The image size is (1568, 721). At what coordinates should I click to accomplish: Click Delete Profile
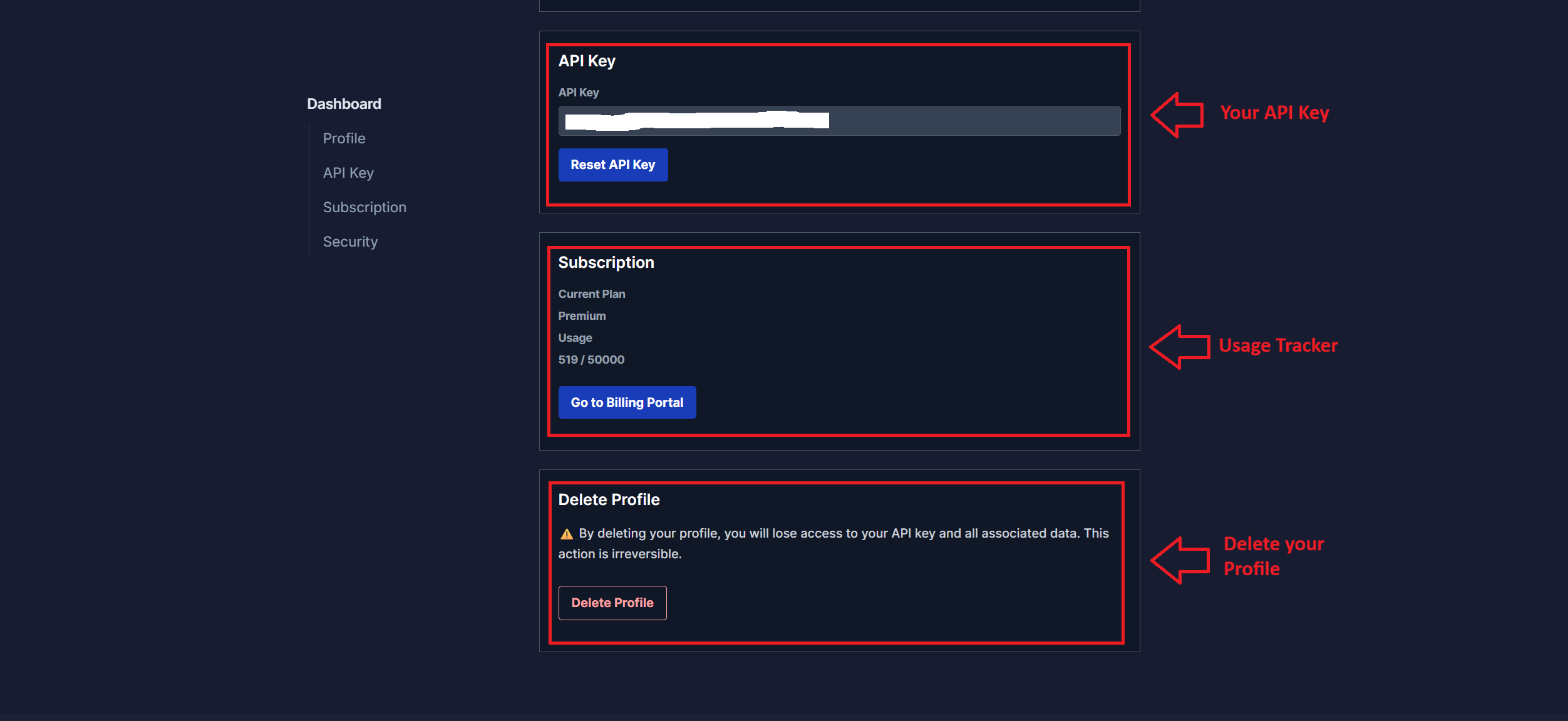[612, 602]
